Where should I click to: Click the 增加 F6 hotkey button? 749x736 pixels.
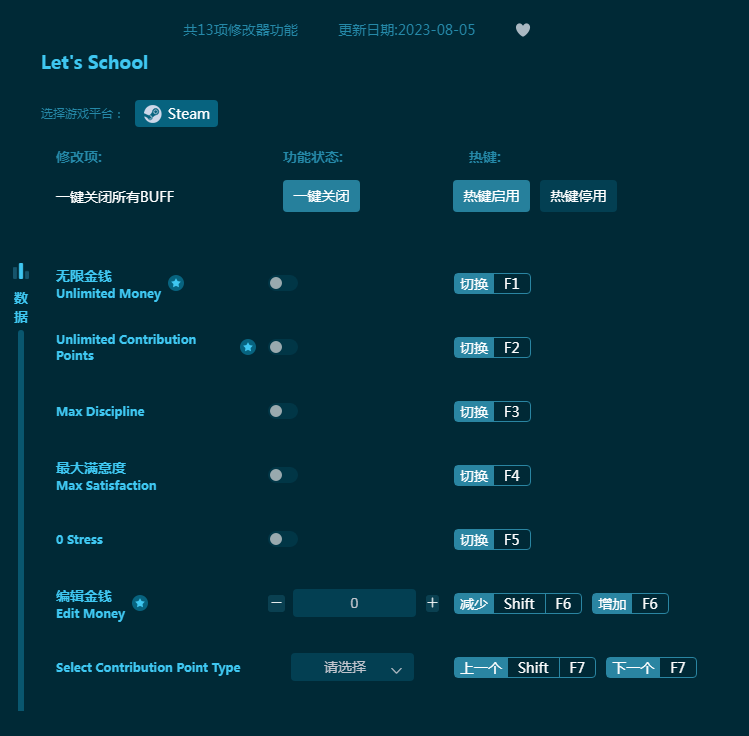point(630,604)
